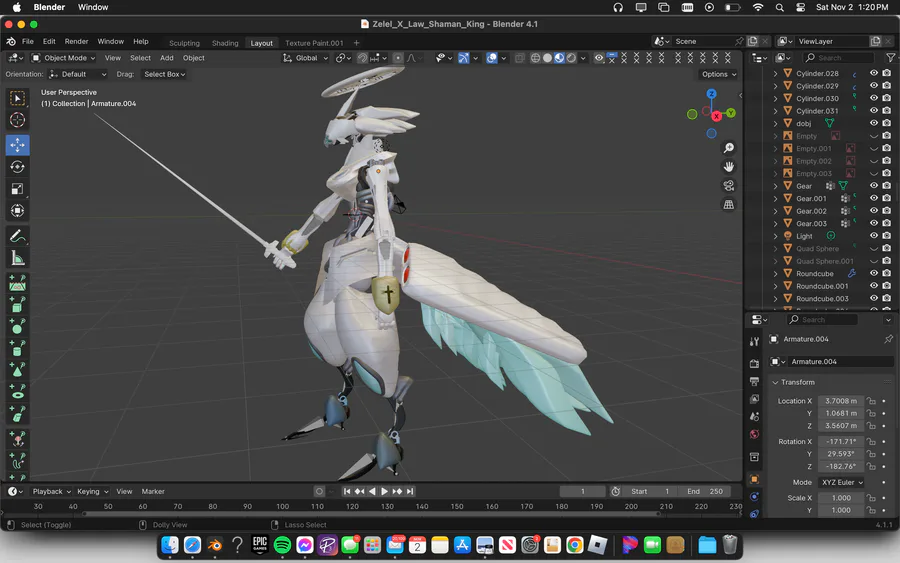Toggle camera view icon in viewport
900x563 pixels.
pos(728,186)
